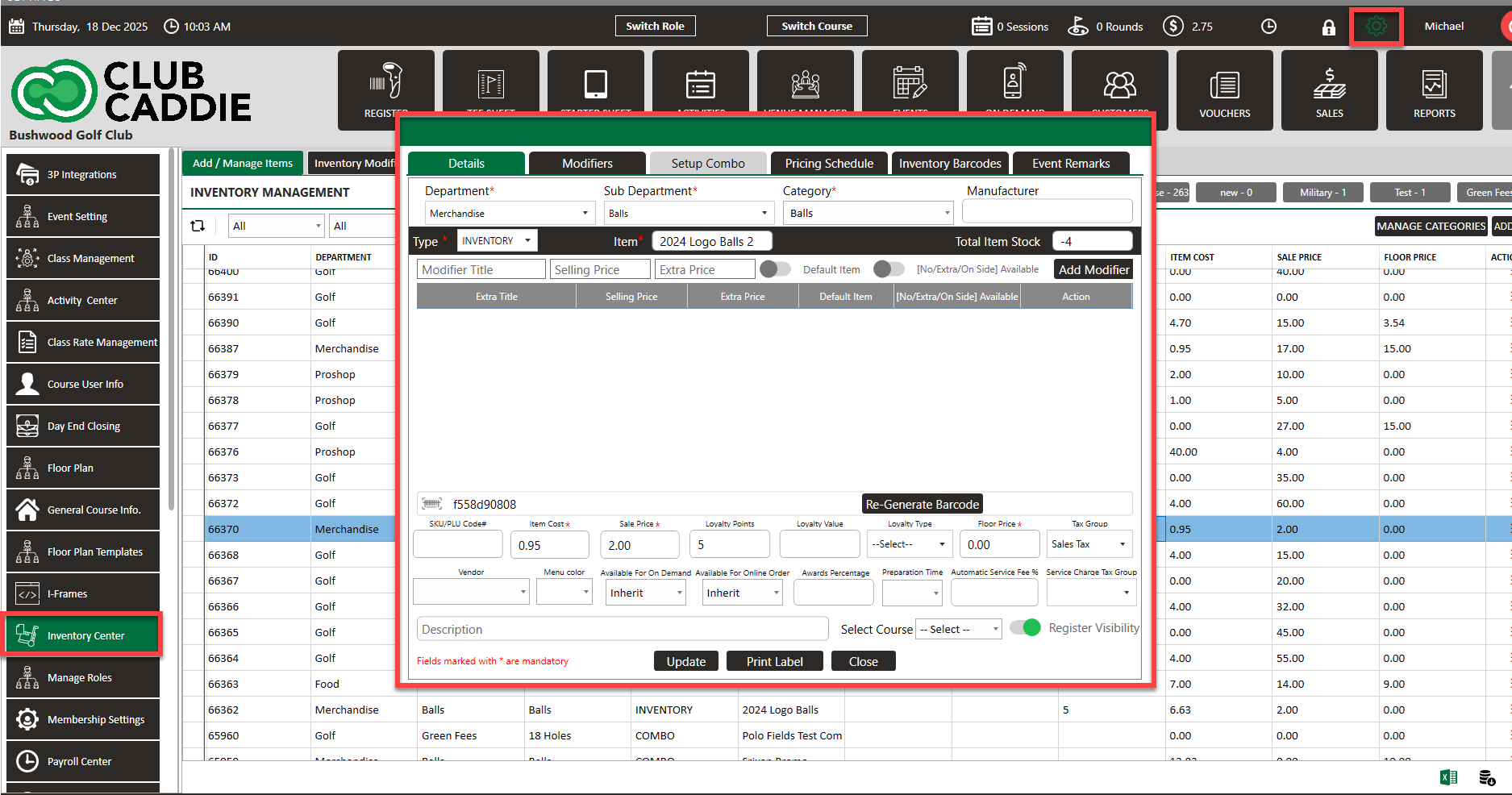Click the clock history icon in top bar
Image resolution: width=1512 pixels, height=795 pixels.
[x=1268, y=27]
